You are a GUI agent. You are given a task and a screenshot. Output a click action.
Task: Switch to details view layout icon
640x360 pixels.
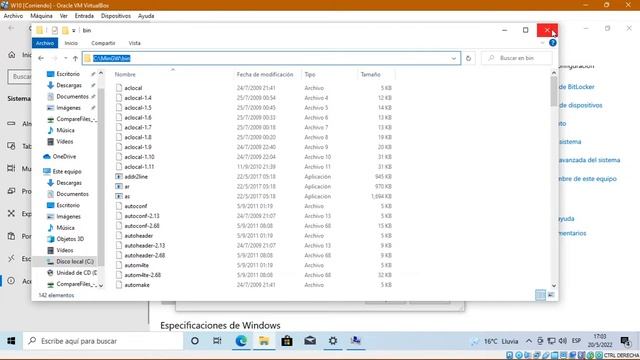coord(540,295)
